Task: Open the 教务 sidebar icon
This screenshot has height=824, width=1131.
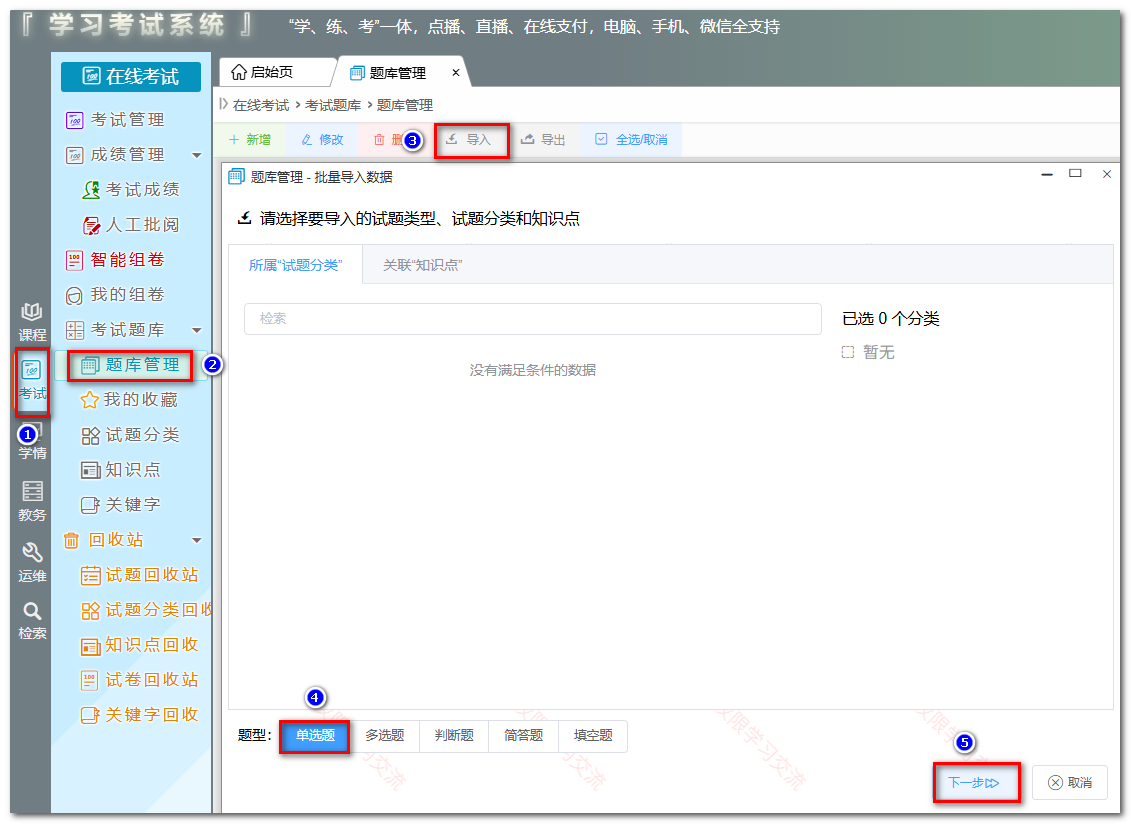Action: [x=32, y=501]
